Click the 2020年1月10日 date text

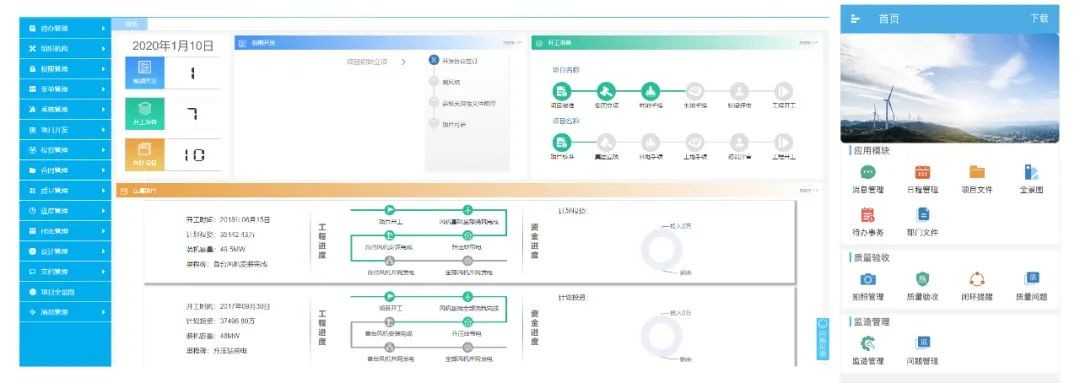click(x=172, y=46)
